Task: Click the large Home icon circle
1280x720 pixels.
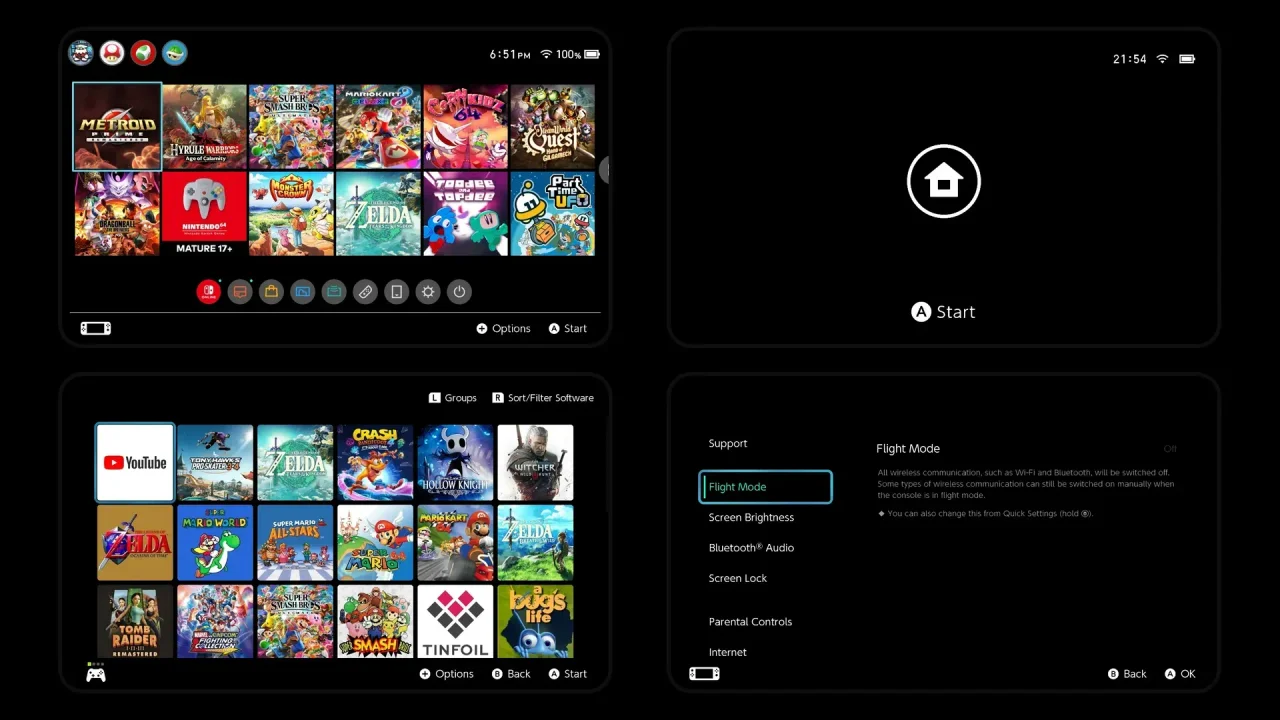Action: tap(944, 181)
